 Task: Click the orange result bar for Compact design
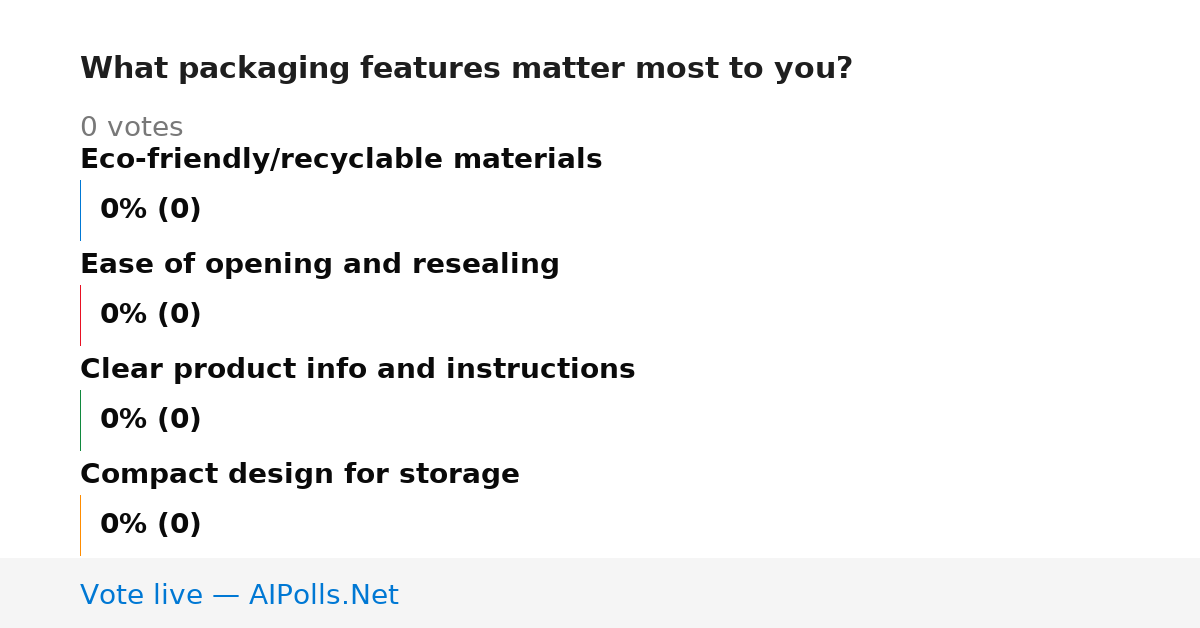point(80,525)
